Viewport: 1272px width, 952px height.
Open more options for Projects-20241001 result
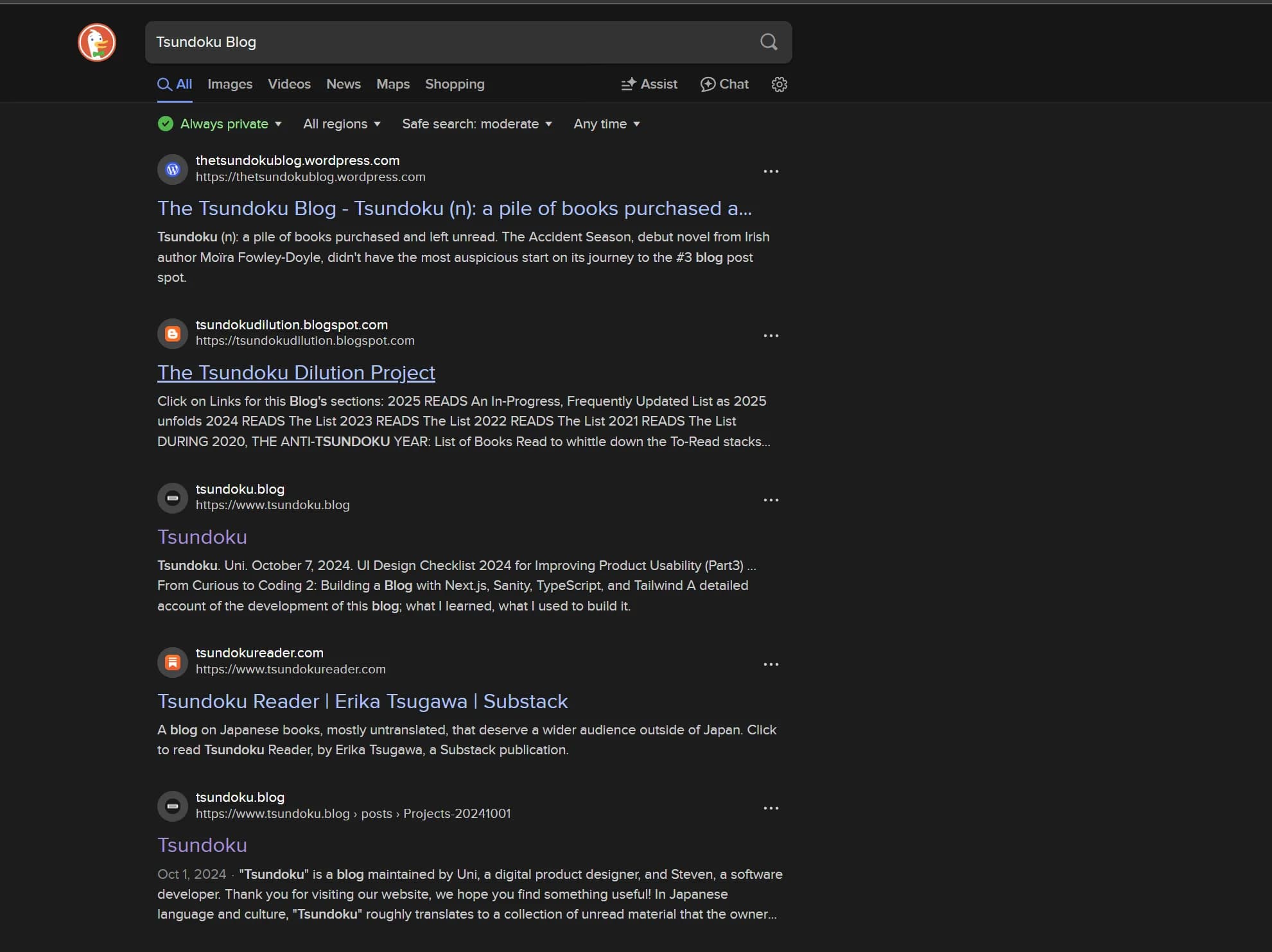[771, 808]
